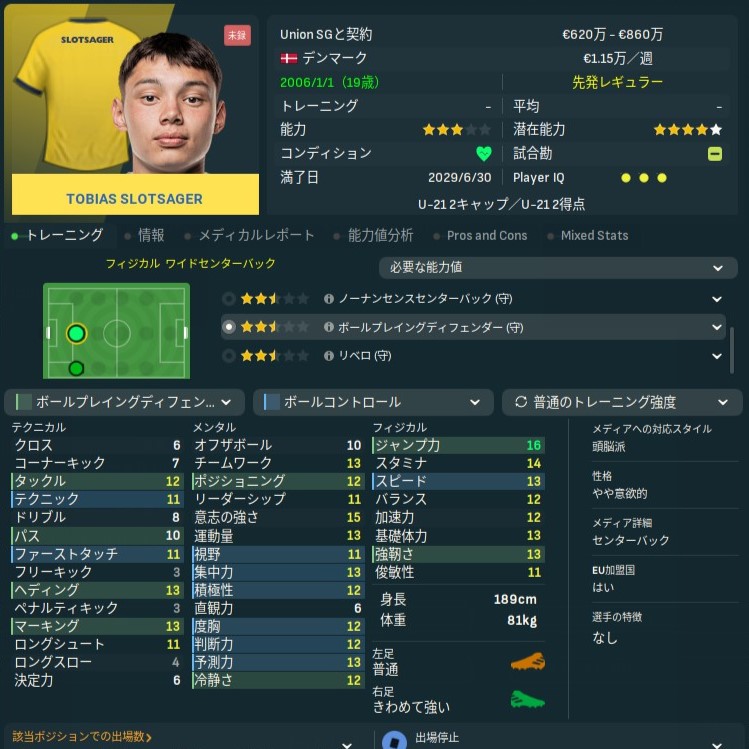
Task: Select center-back position dot on pitch
Action: coord(76,333)
